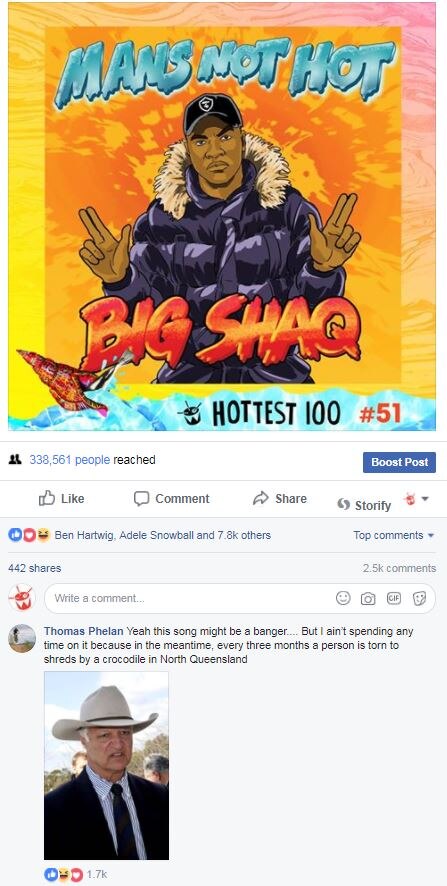Open the GIF picker in comment box
The height and width of the screenshot is (886, 447).
(393, 598)
